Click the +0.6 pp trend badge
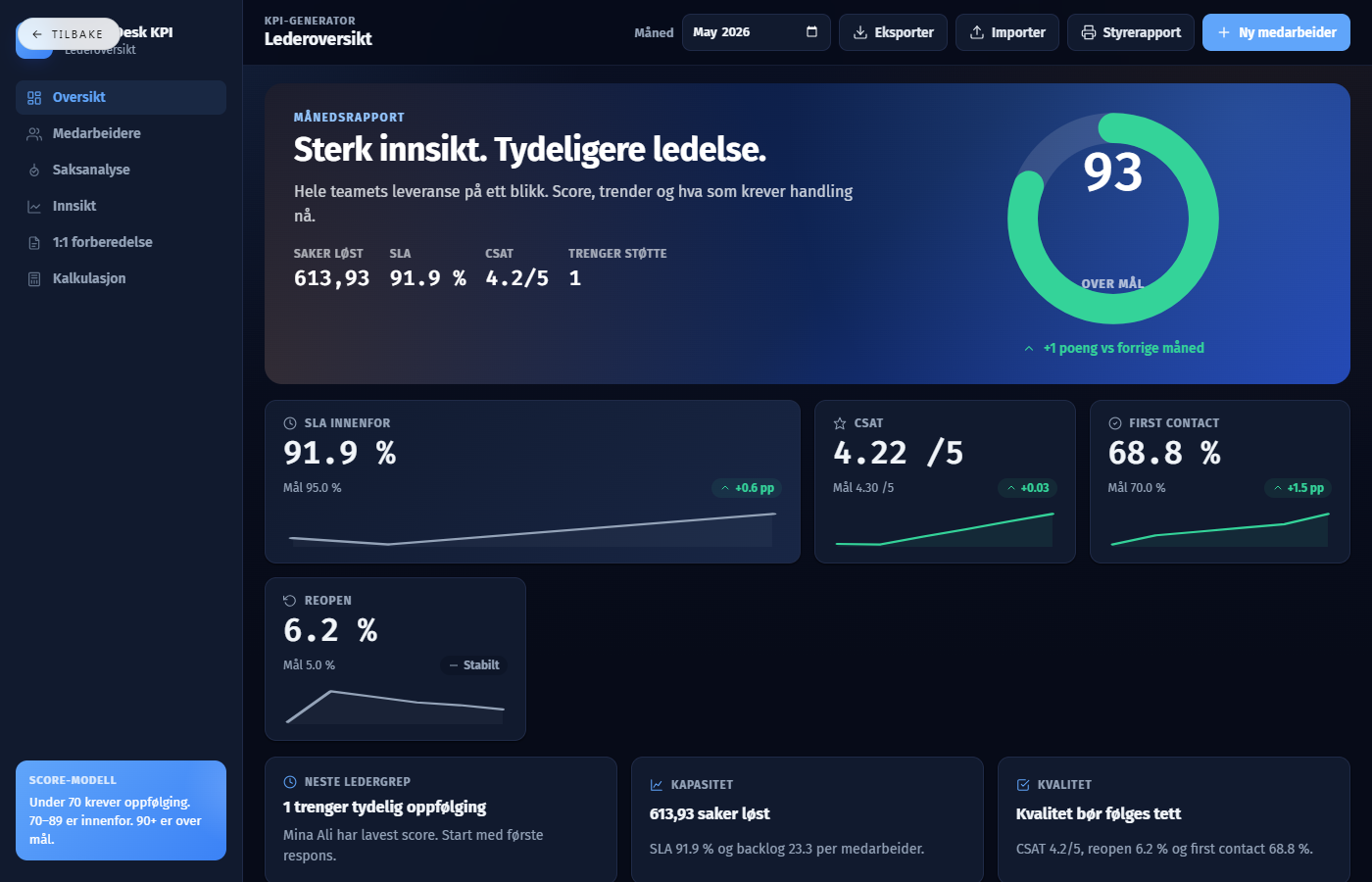Screen dimensions: 1372x882 click(747, 488)
